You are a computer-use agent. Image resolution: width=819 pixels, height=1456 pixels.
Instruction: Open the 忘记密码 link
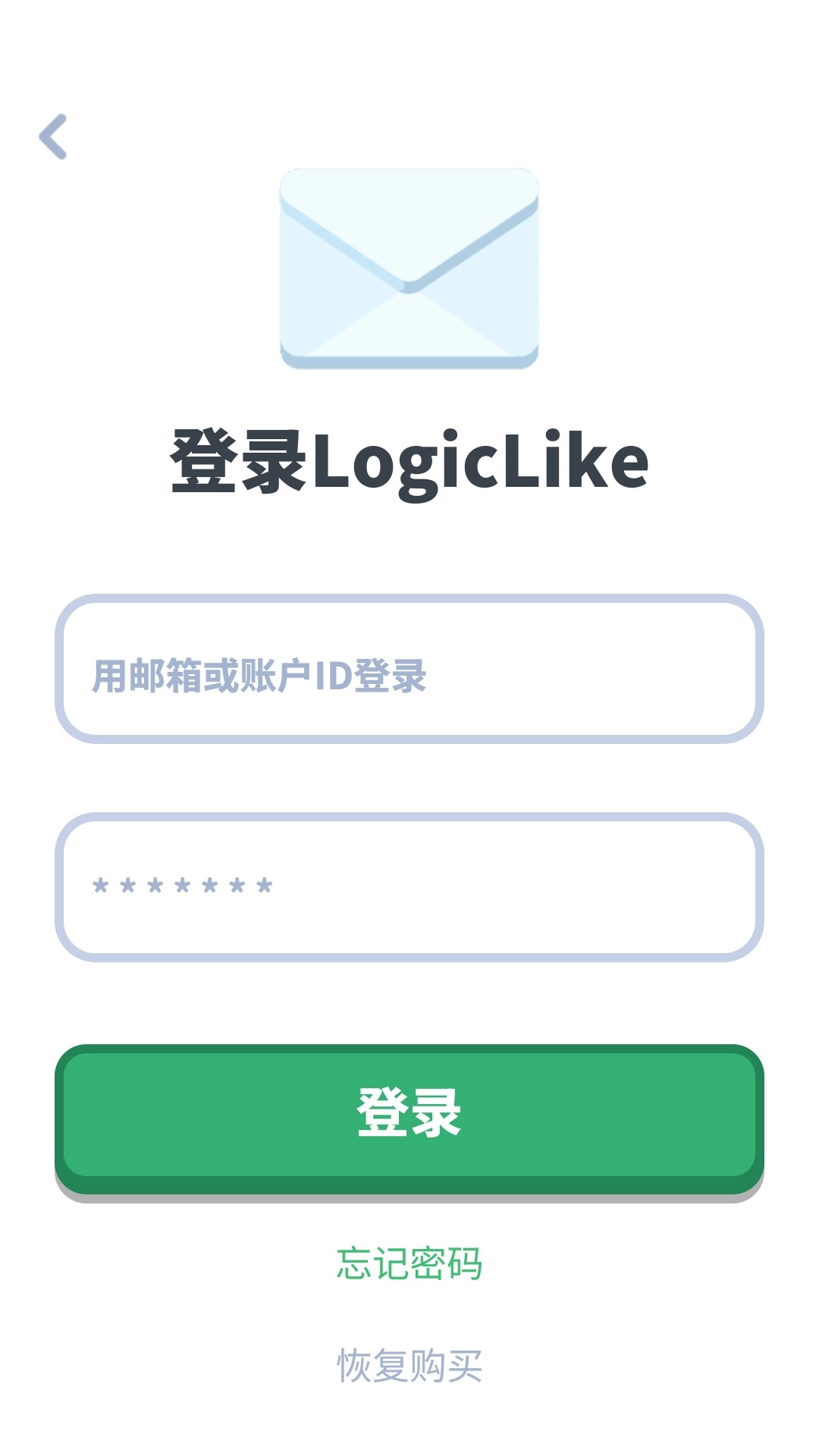[x=409, y=1263]
